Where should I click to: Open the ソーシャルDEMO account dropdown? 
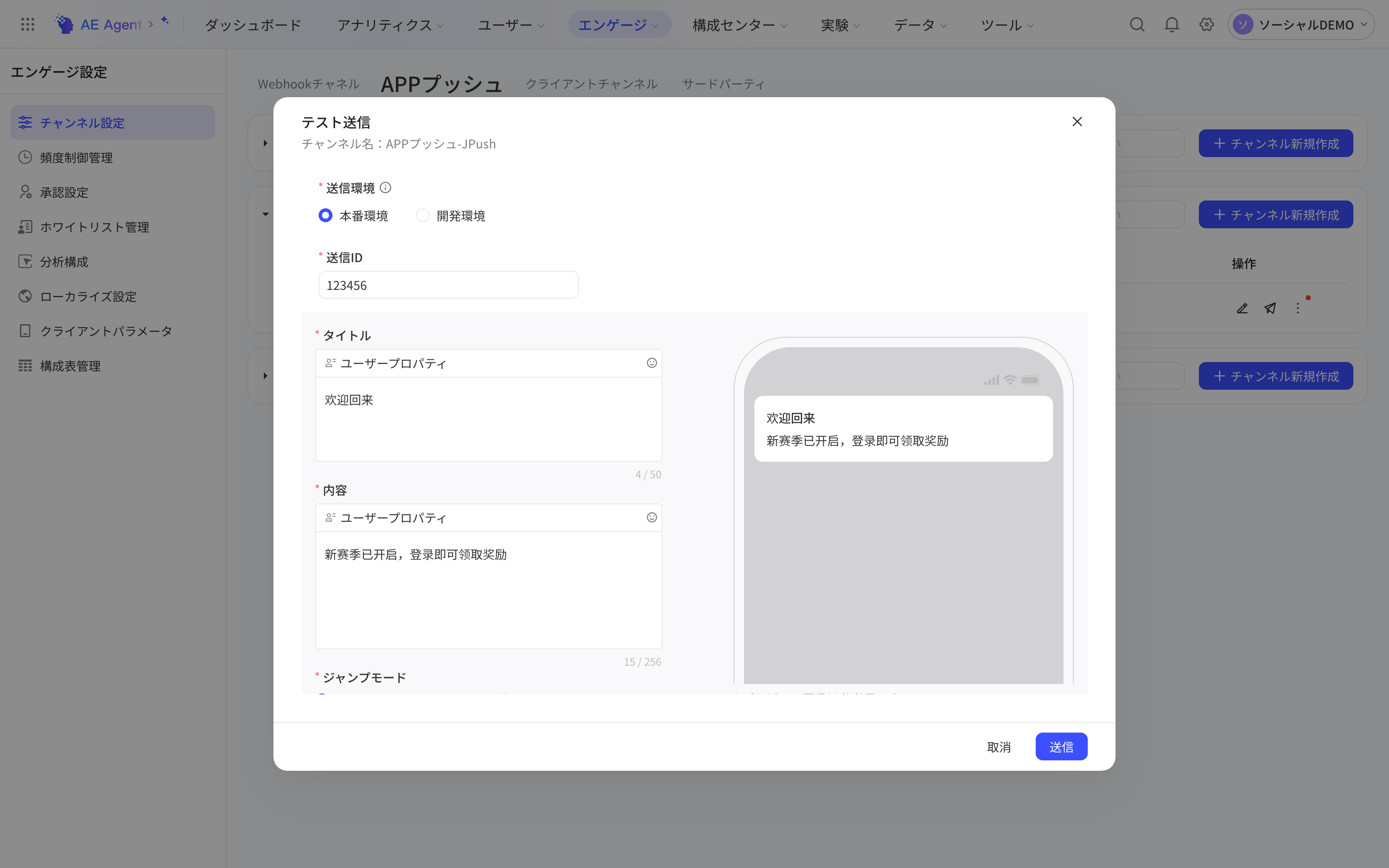click(x=1300, y=25)
